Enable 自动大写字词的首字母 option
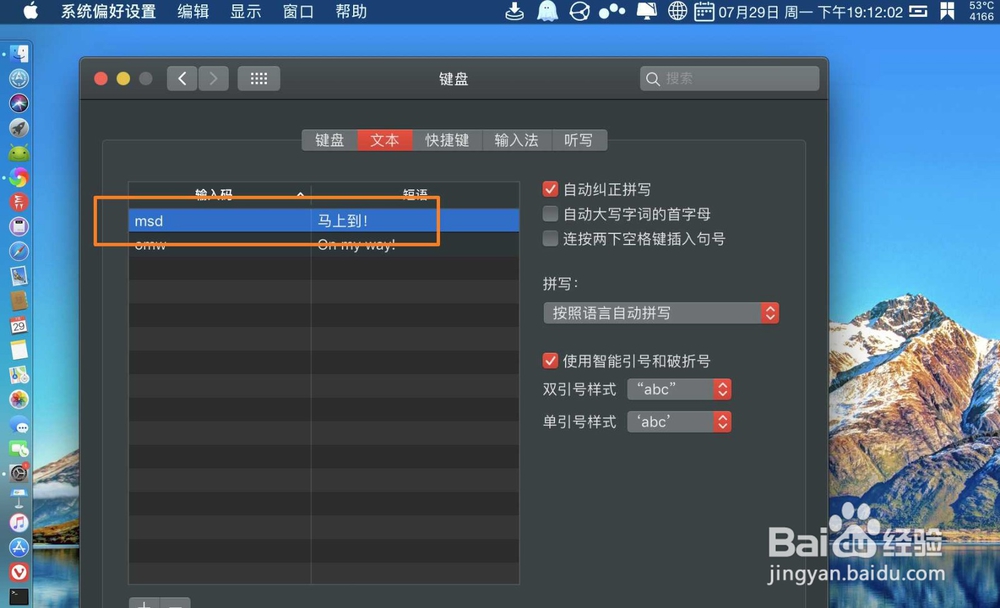The width and height of the screenshot is (1000, 608). point(550,213)
